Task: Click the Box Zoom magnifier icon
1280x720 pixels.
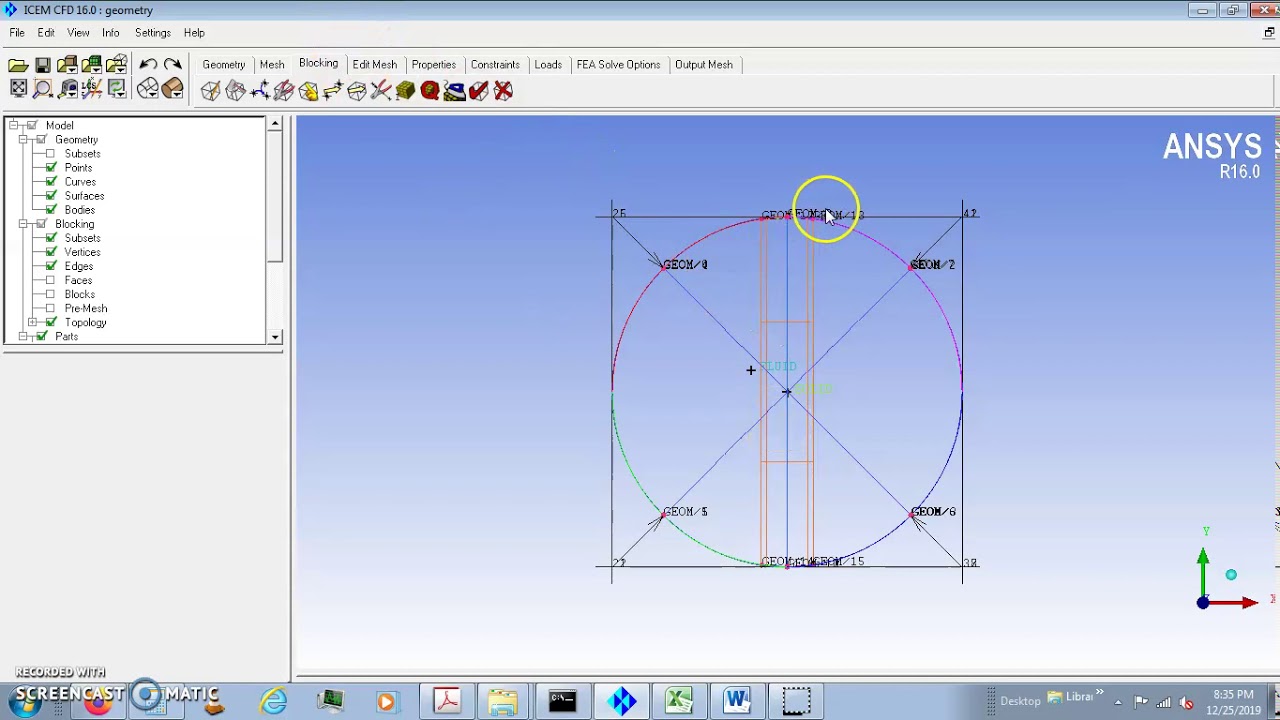Action: point(43,89)
